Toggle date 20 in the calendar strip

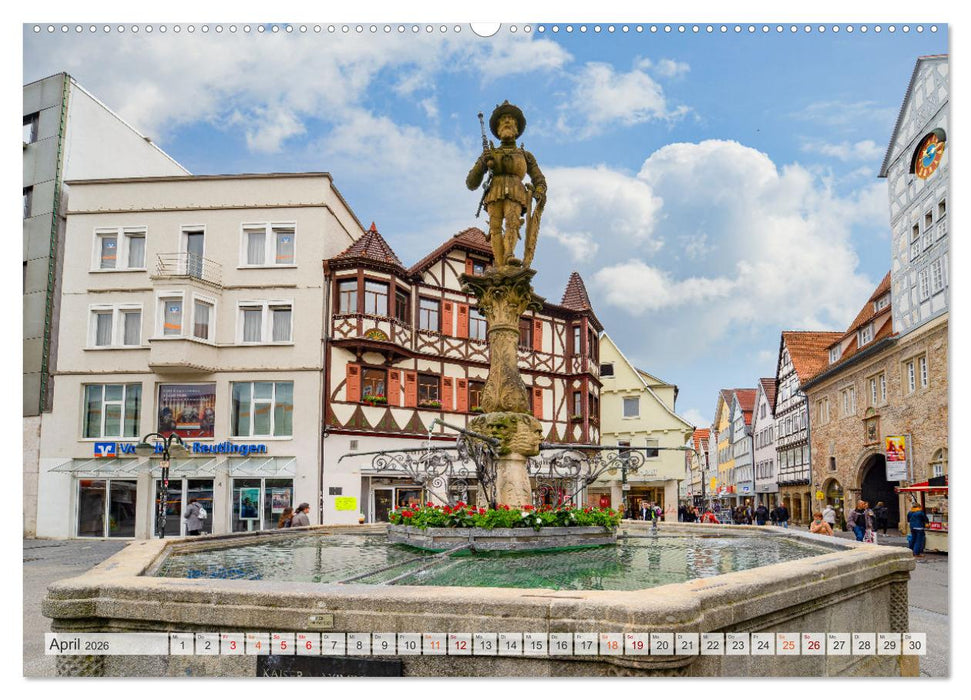[x=661, y=647]
